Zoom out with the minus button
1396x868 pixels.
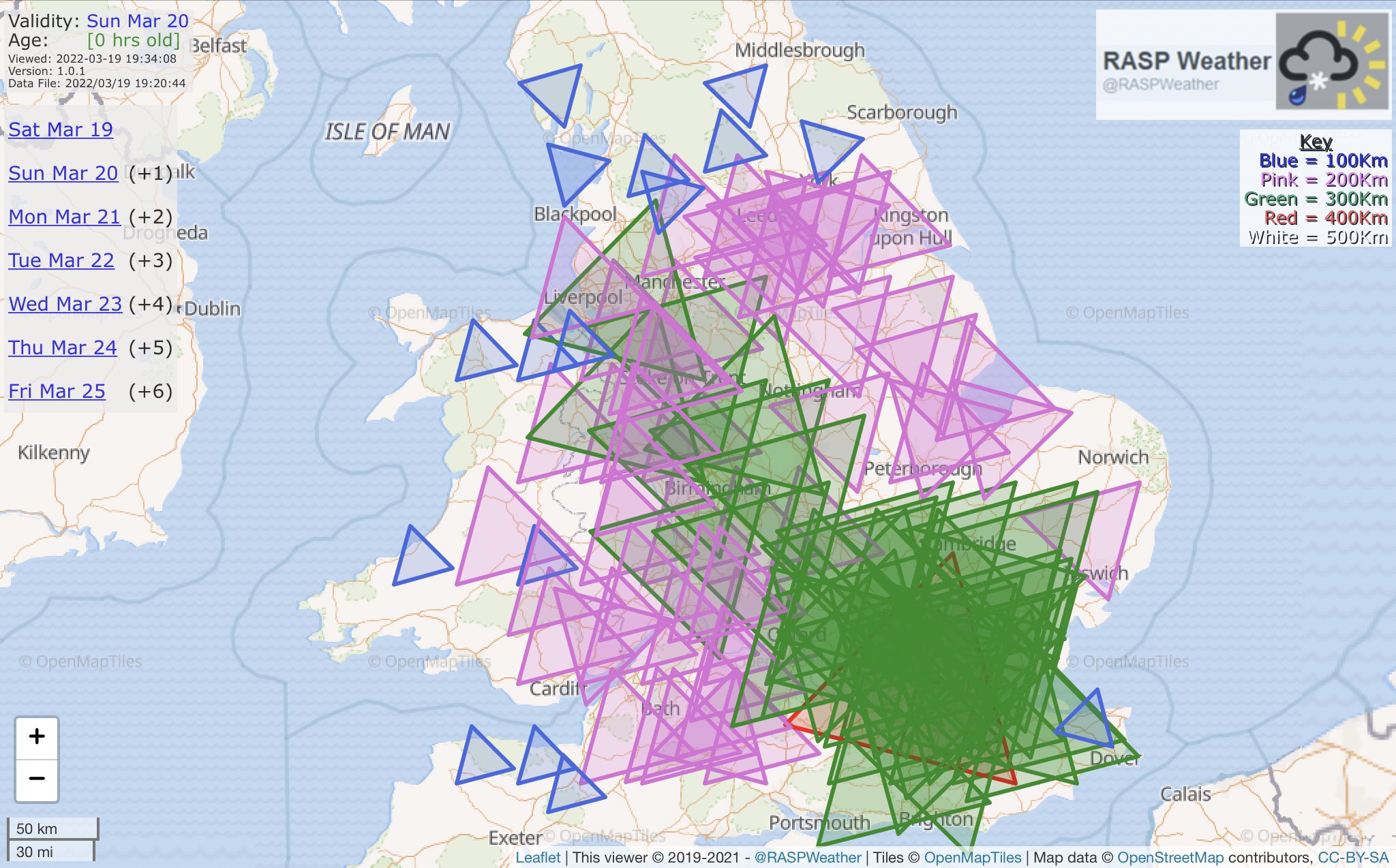click(37, 779)
